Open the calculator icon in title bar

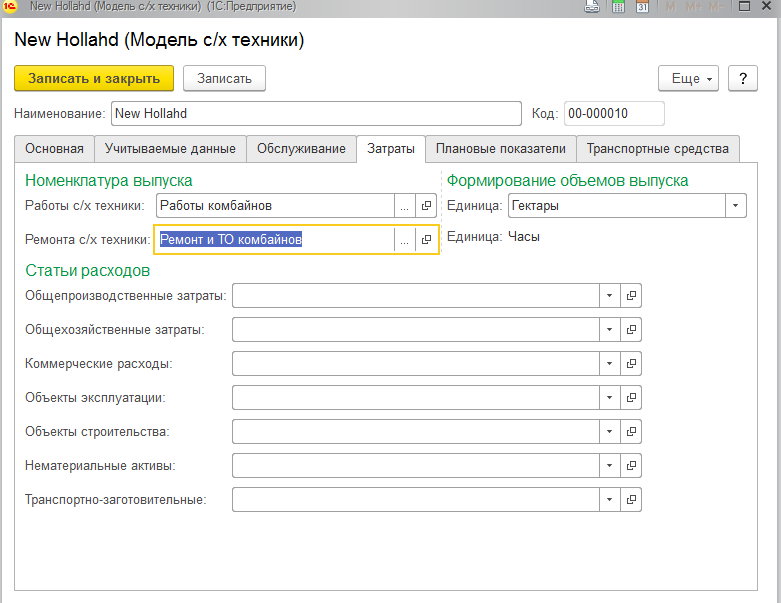618,6
